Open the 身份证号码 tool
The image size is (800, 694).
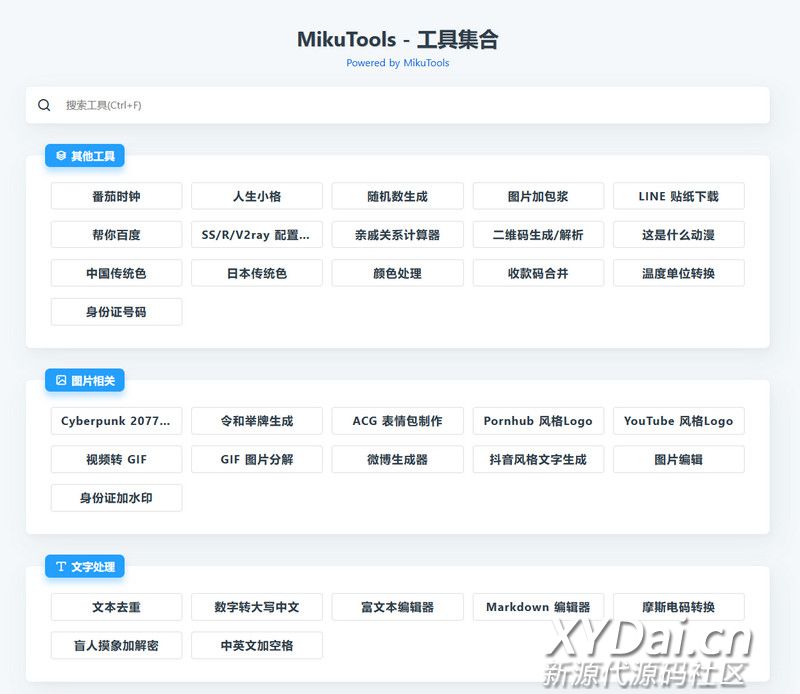(116, 312)
